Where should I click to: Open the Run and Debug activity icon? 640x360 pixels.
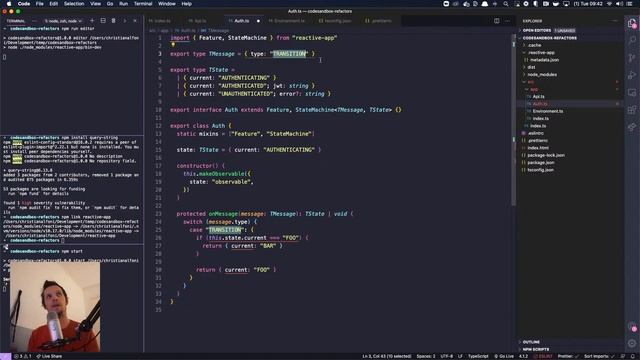tap(632, 75)
